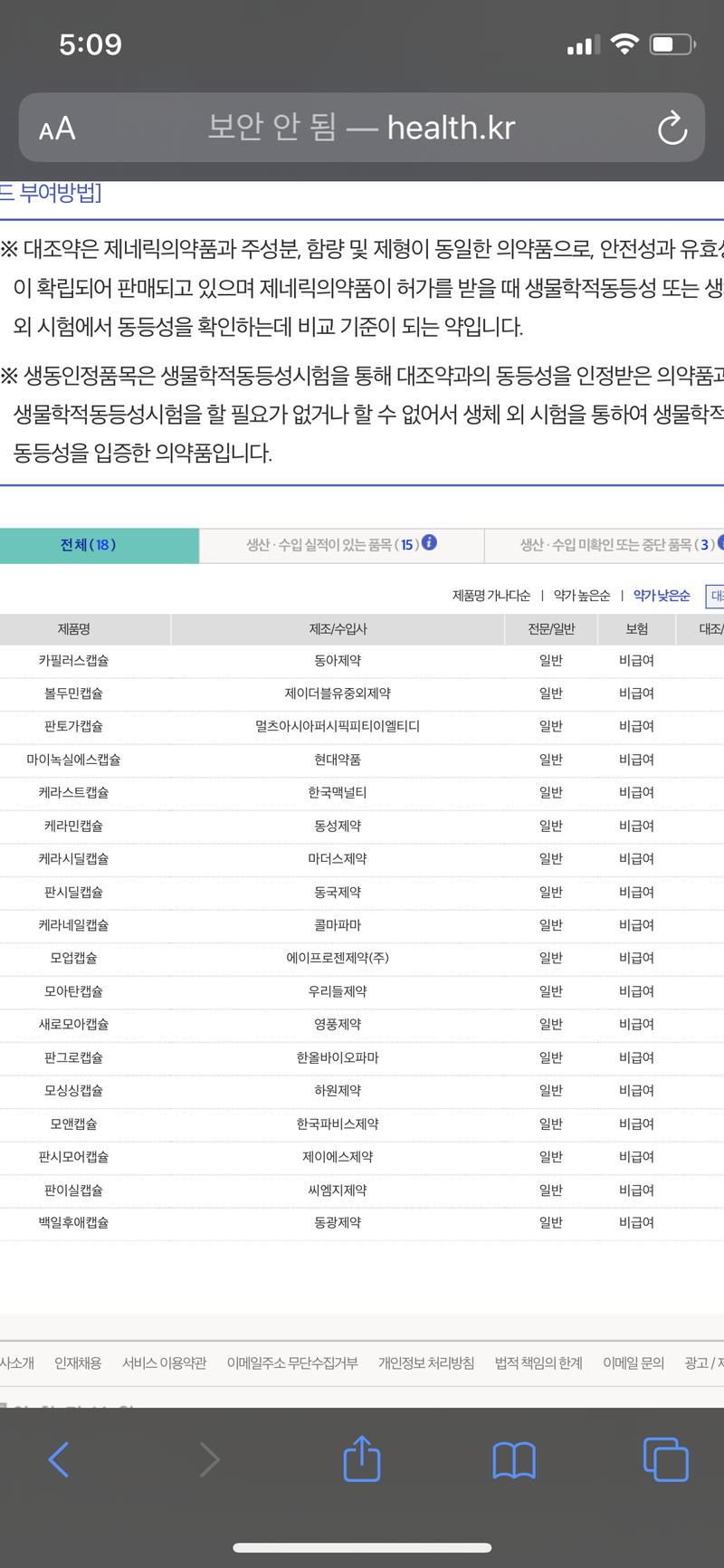Sort by 약가 높은순

coord(582,596)
